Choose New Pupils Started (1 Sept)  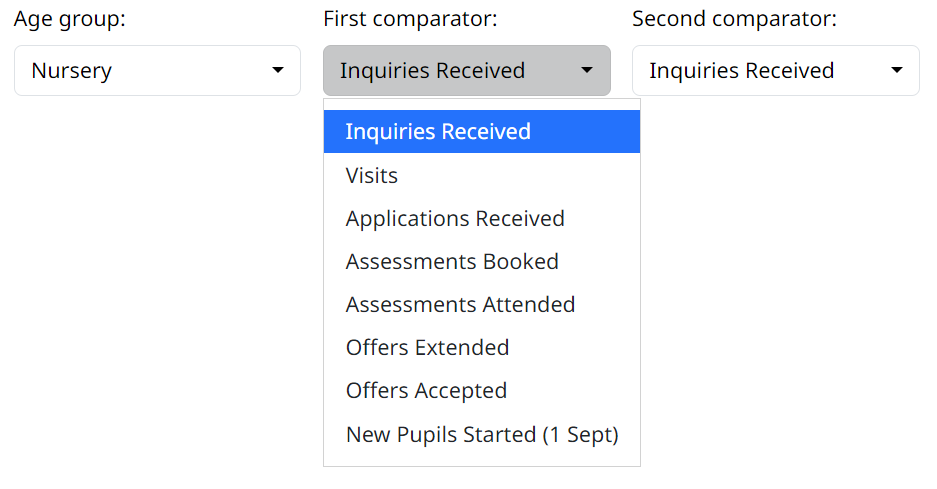click(482, 435)
